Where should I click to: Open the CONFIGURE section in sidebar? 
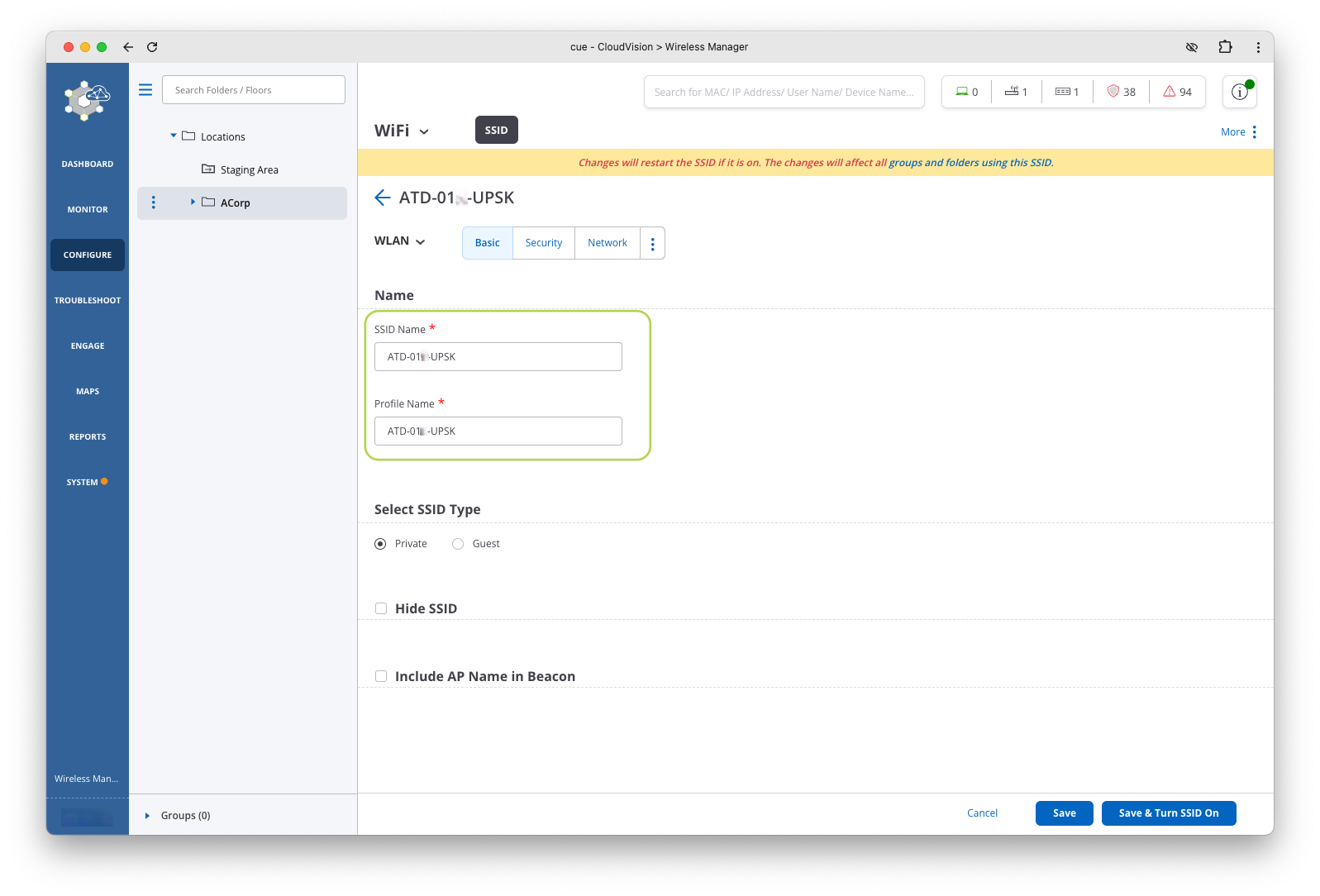pos(88,255)
